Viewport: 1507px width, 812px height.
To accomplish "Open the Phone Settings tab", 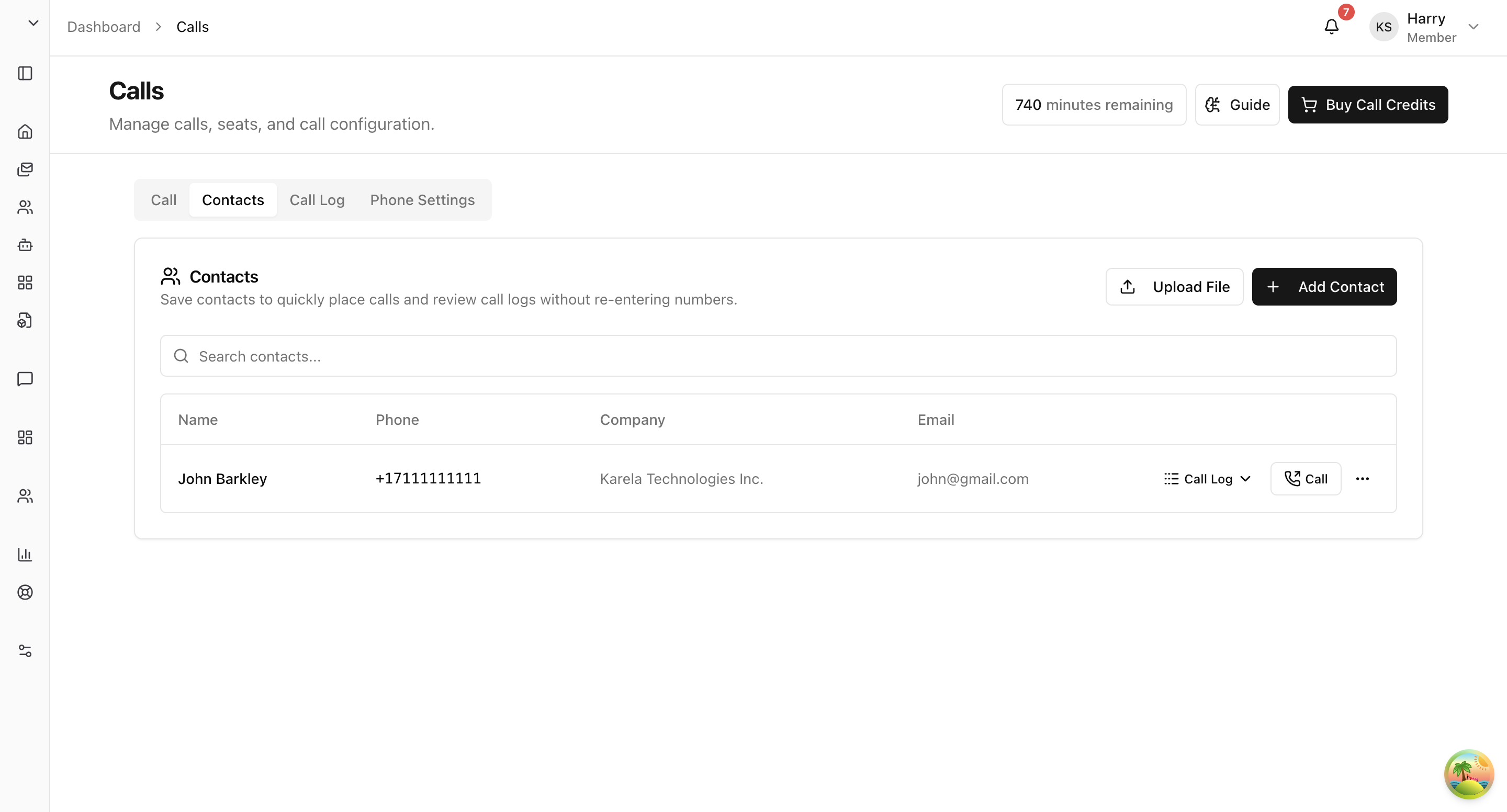I will (x=422, y=200).
